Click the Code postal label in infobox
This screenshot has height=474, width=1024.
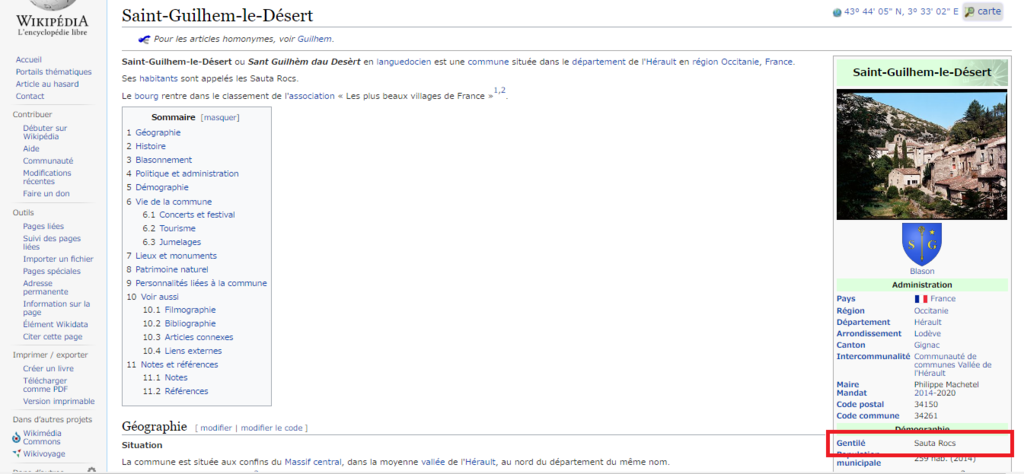tap(860, 405)
